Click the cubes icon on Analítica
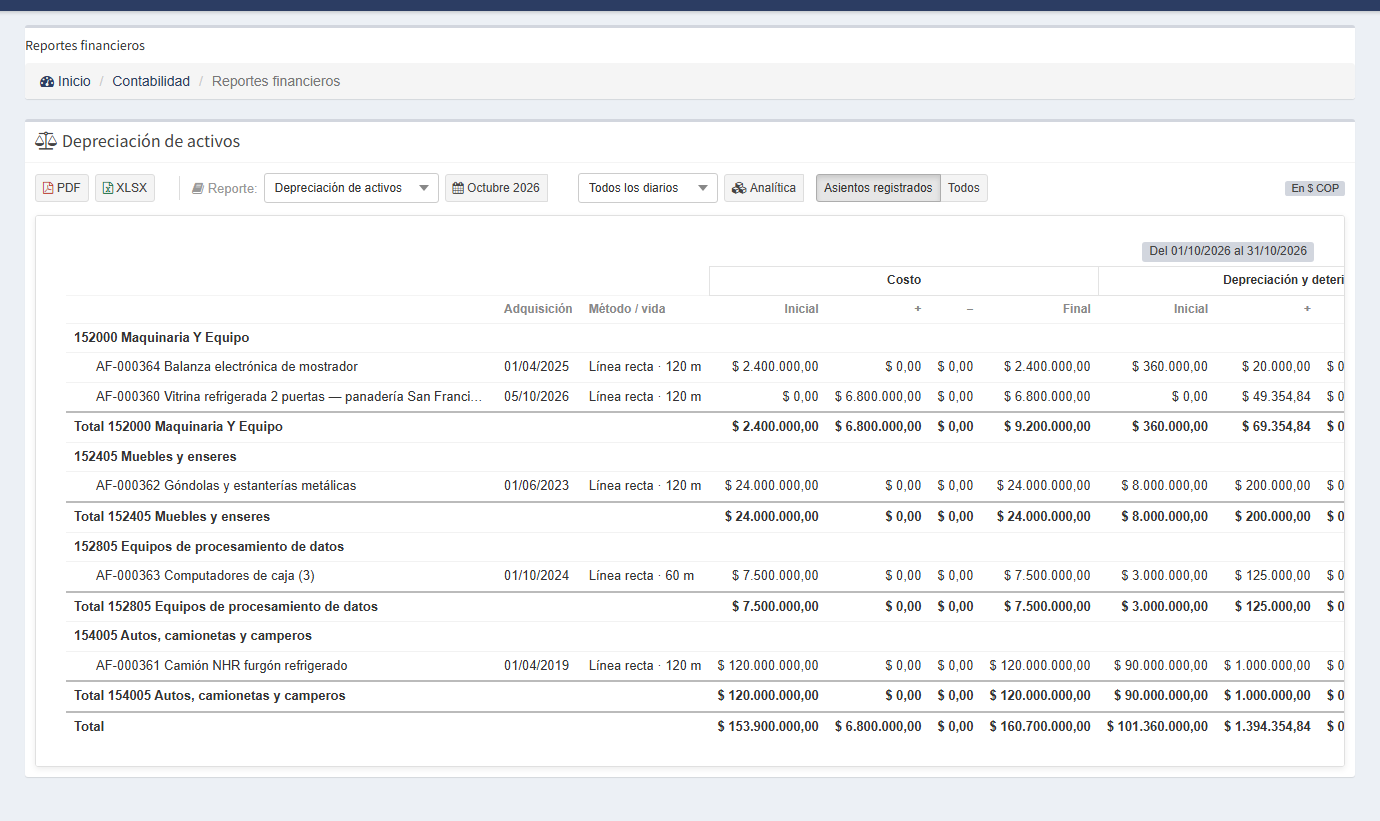Screen dimensions: 1380x821 tap(739, 188)
